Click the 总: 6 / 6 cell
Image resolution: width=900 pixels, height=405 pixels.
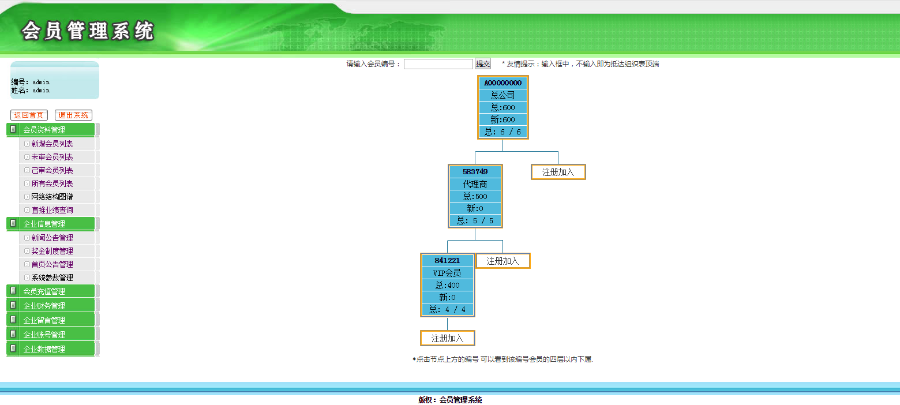(503, 132)
